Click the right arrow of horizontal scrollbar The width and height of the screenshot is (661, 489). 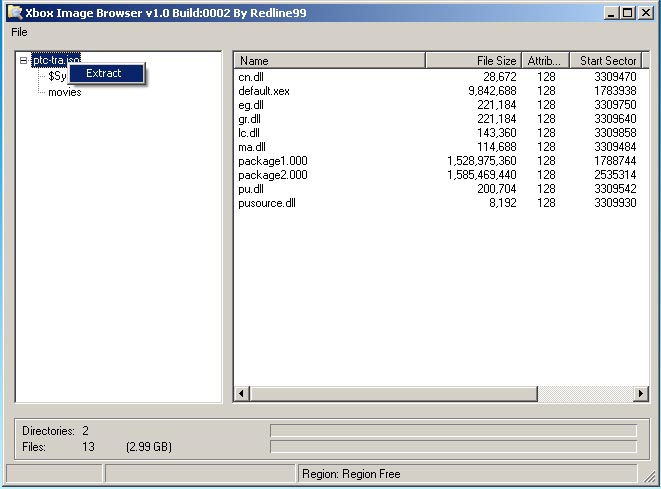pos(641,394)
